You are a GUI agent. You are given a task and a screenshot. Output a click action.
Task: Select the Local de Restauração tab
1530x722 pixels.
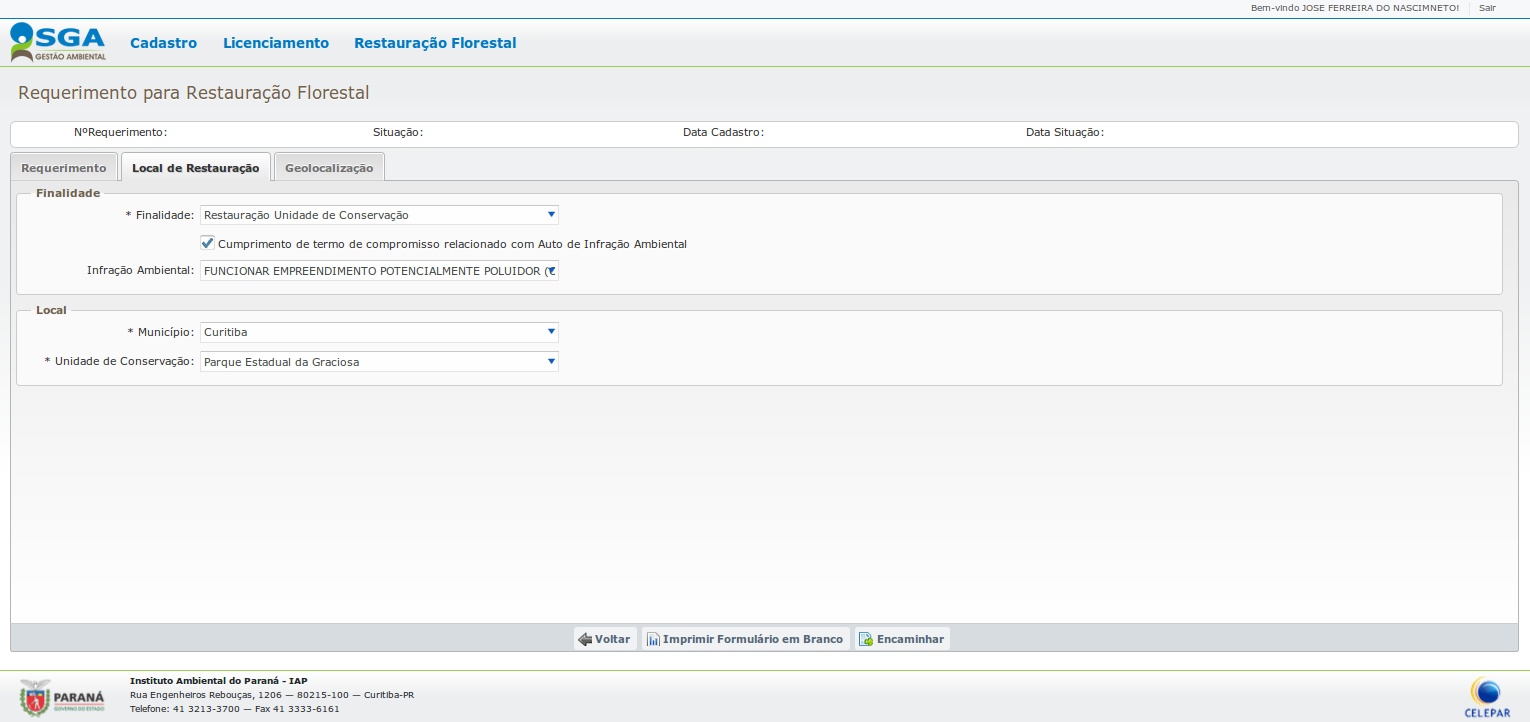point(195,168)
